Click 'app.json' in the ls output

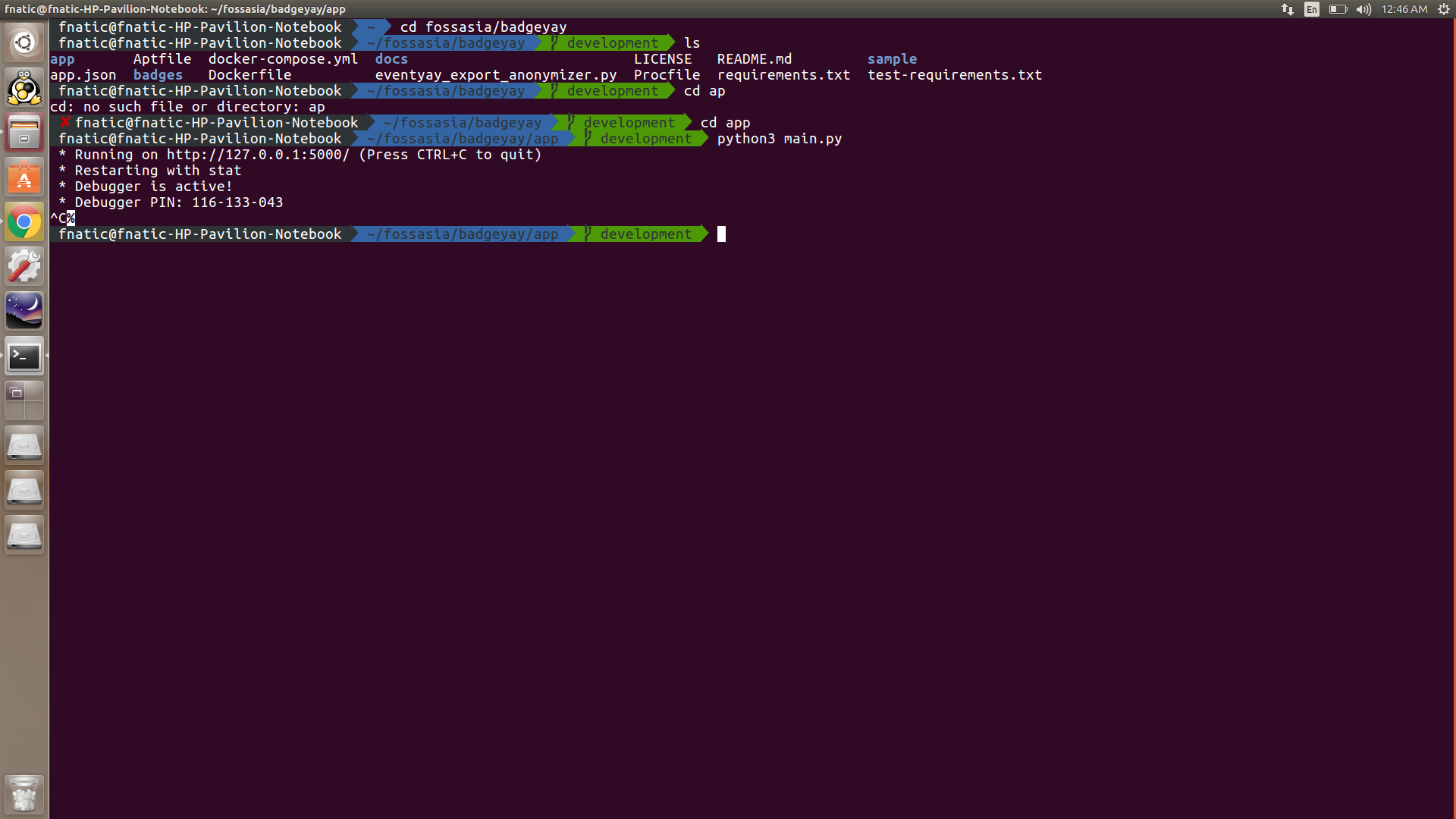(x=83, y=75)
